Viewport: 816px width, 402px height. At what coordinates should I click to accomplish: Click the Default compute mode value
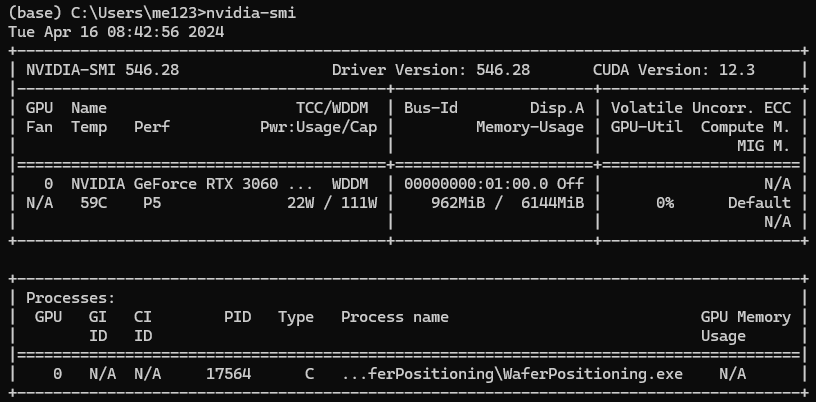(759, 203)
